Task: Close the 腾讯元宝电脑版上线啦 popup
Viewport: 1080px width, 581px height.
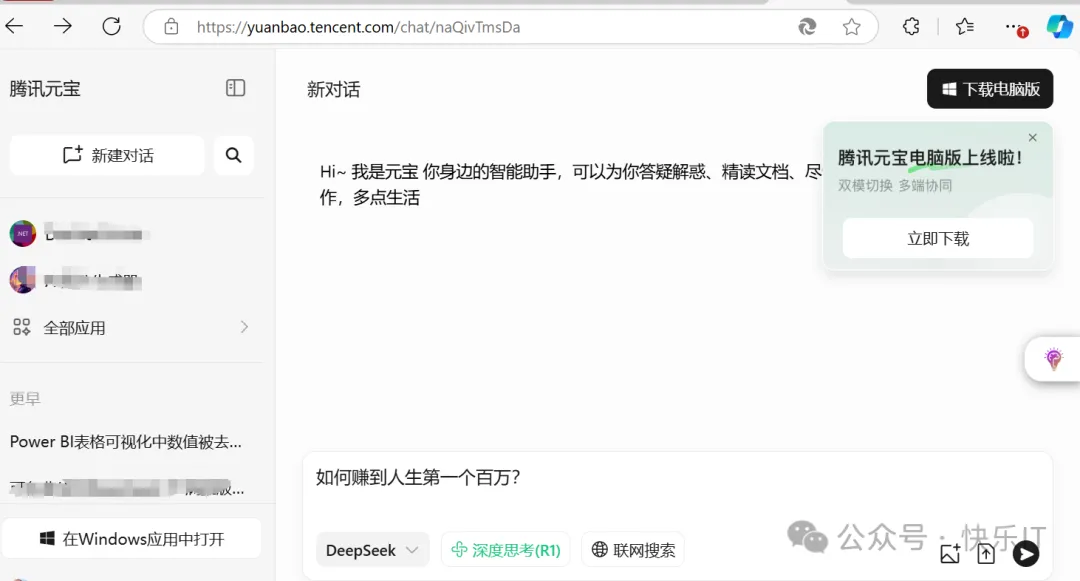Action: click(1032, 138)
